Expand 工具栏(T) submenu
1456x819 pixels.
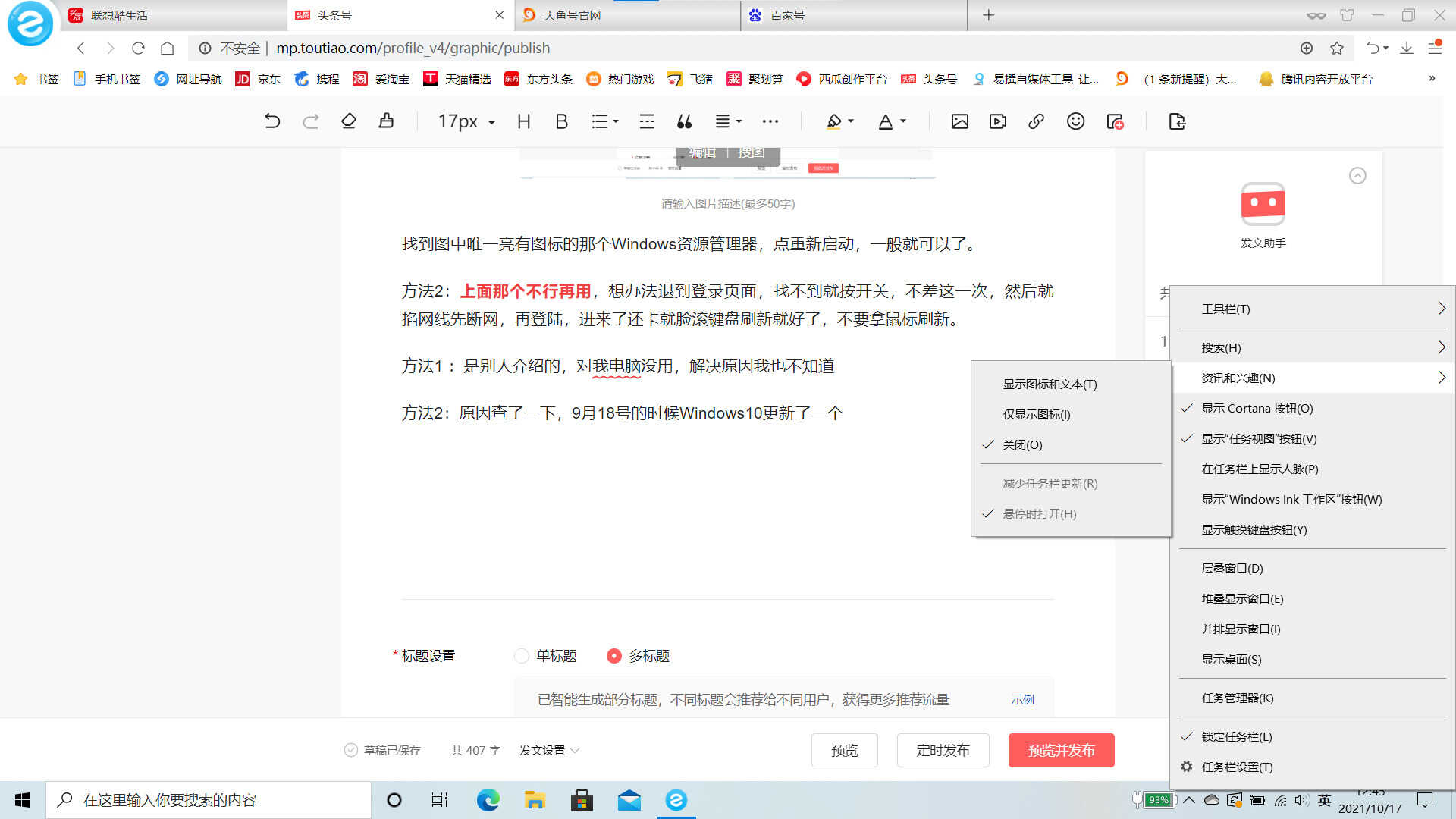[1313, 309]
